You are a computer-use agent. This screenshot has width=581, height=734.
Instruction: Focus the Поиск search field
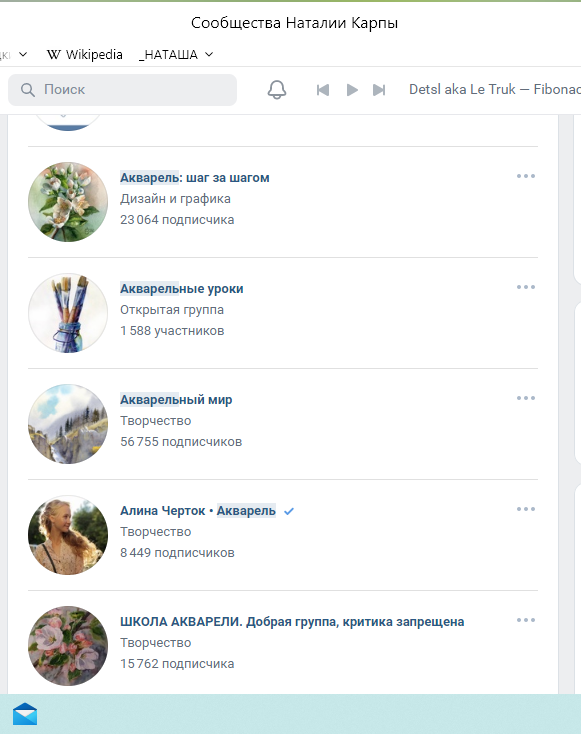(x=122, y=90)
